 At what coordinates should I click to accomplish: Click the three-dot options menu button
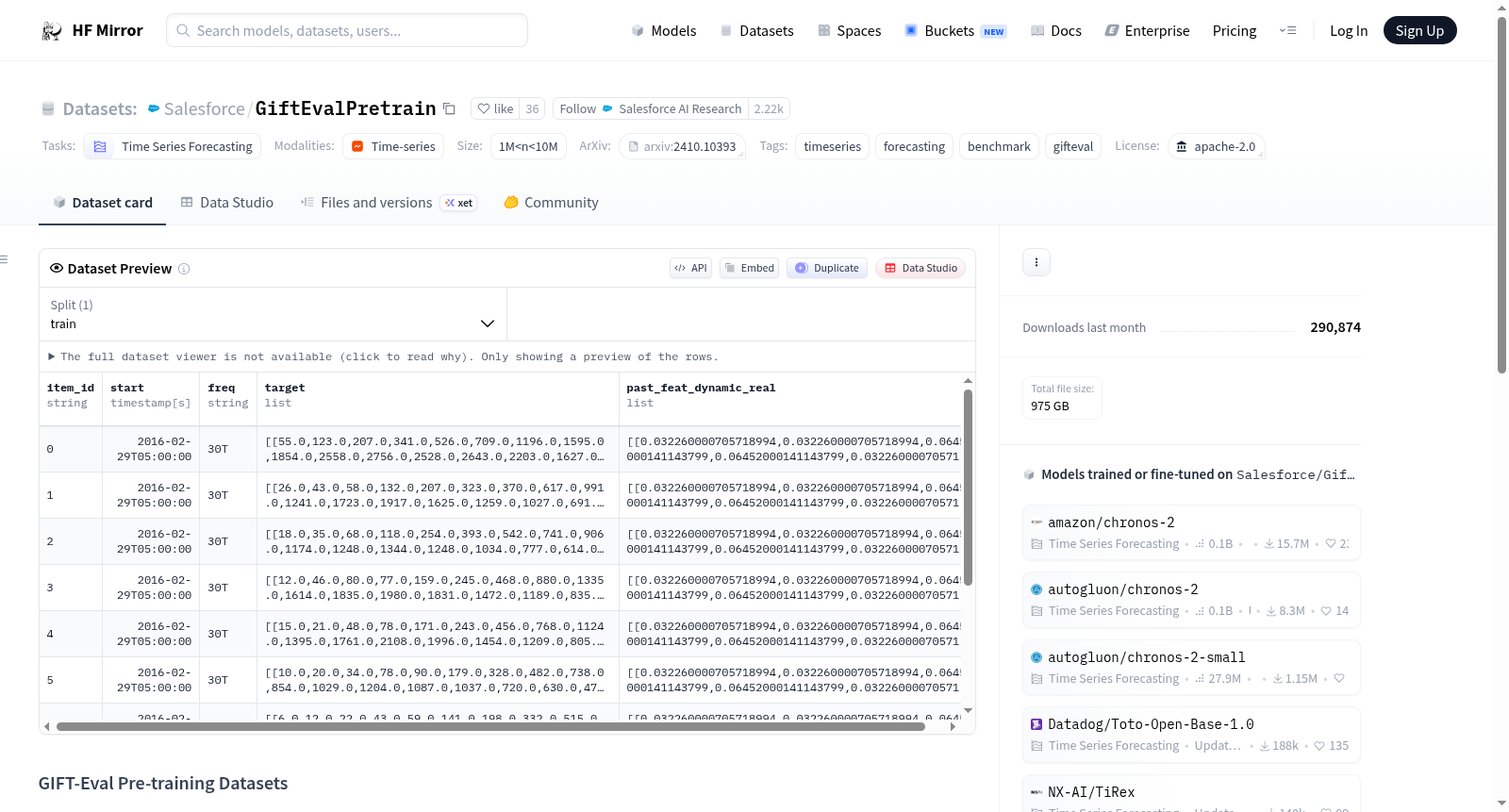click(1036, 262)
